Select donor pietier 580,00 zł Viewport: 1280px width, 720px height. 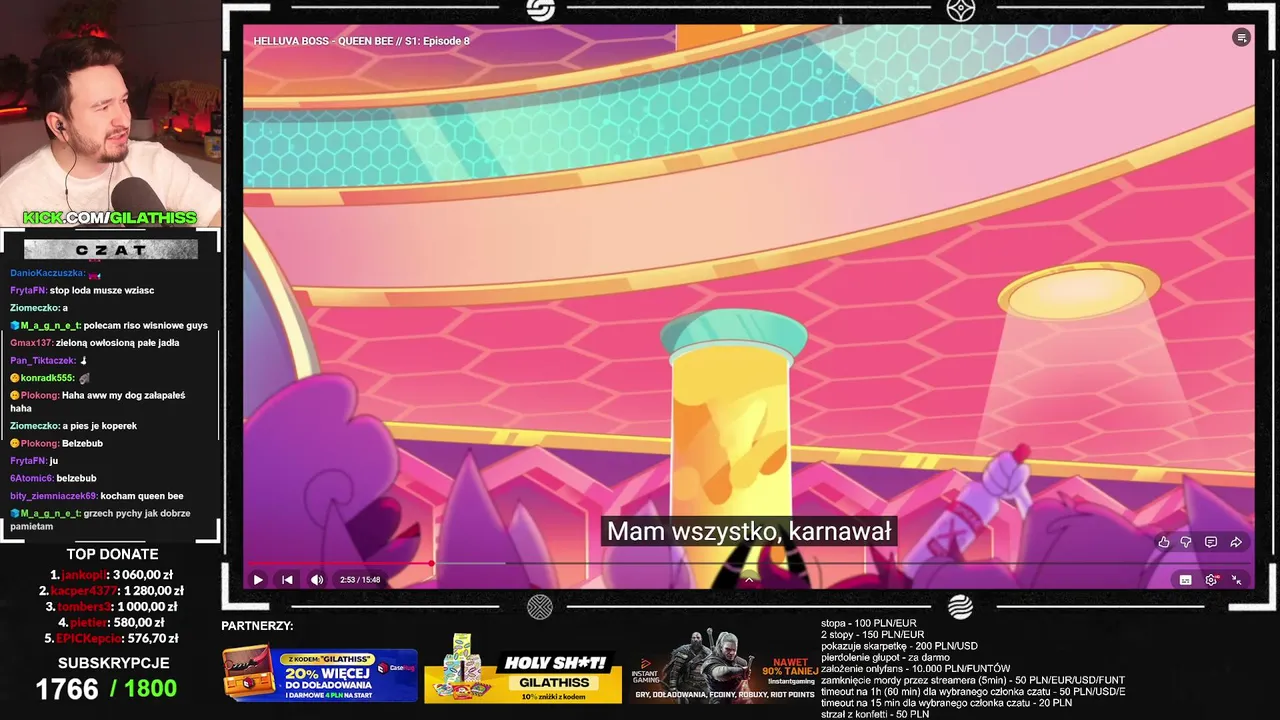112,622
